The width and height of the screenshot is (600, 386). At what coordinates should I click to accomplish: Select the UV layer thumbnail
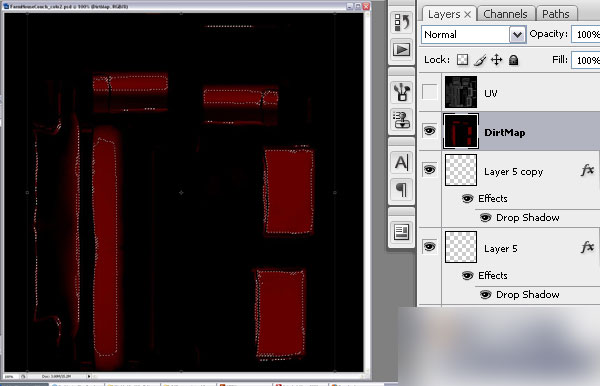click(461, 92)
